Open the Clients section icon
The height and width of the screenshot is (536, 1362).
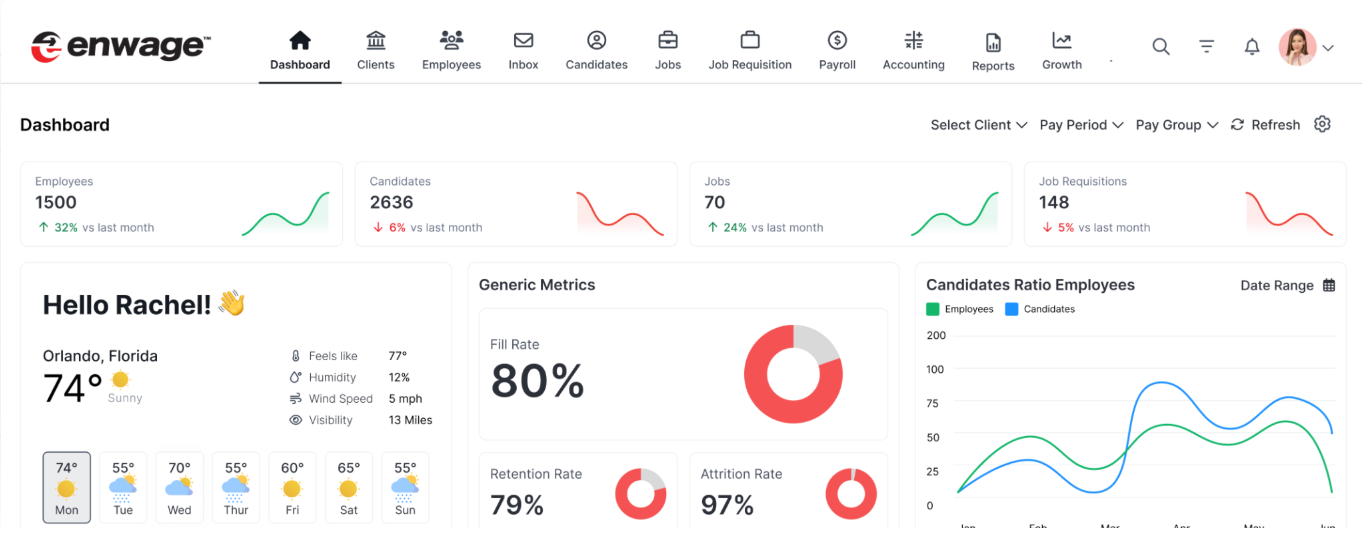point(376,41)
